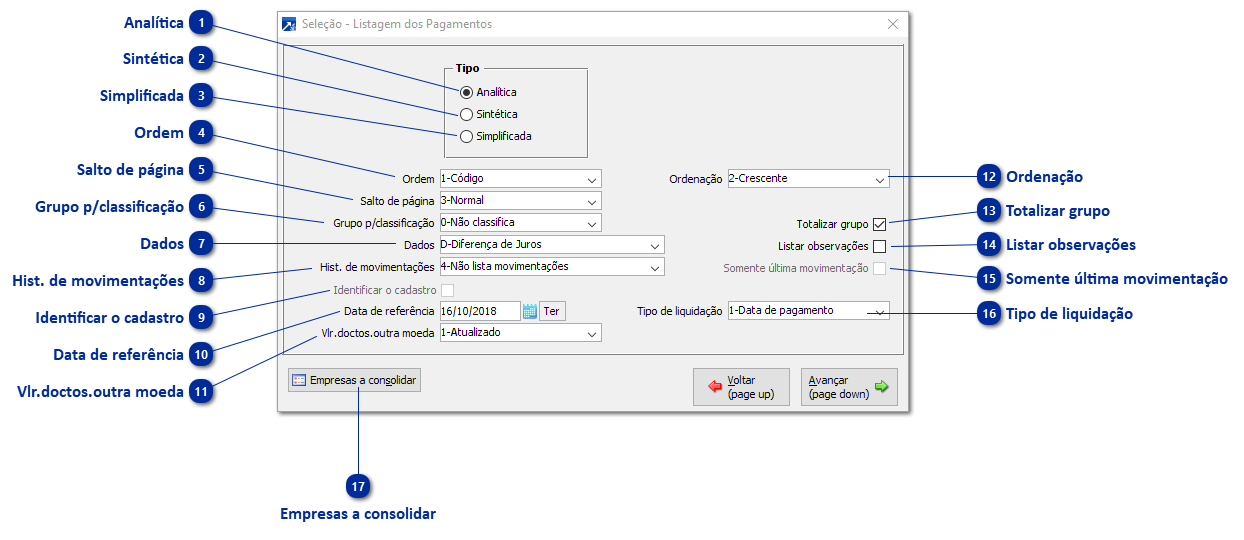
Task: Click the Voltar (page up) button
Action: (x=740, y=387)
